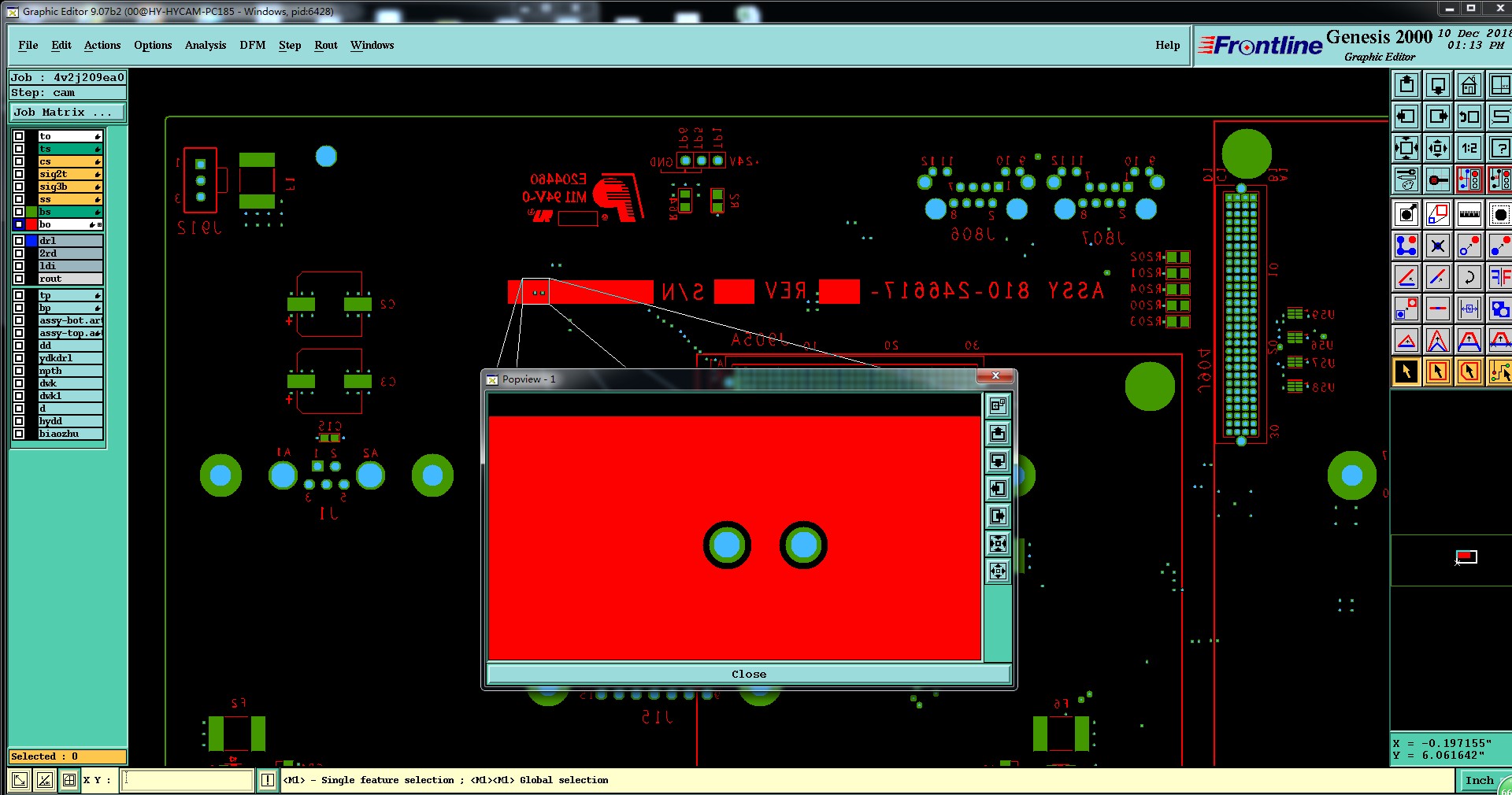Open the tools and palette settings icon
The image size is (1512, 795).
pyautogui.click(x=1406, y=179)
